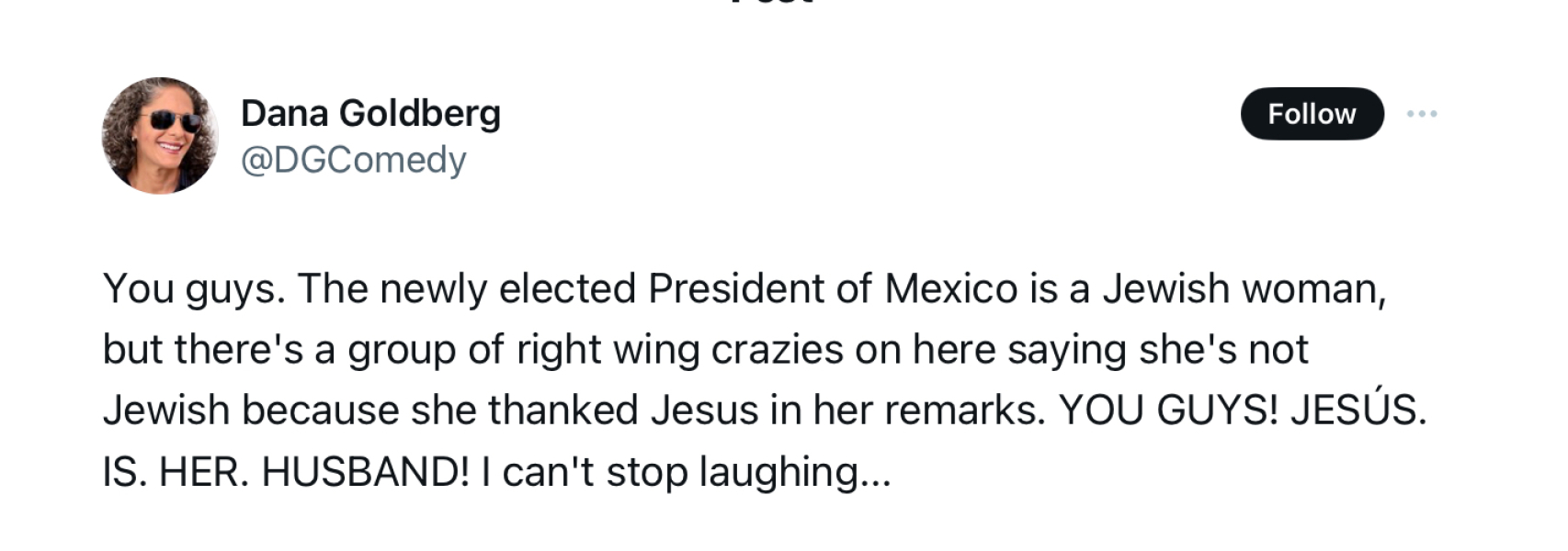Click the post text about Mexico's President

[x=763, y=379]
